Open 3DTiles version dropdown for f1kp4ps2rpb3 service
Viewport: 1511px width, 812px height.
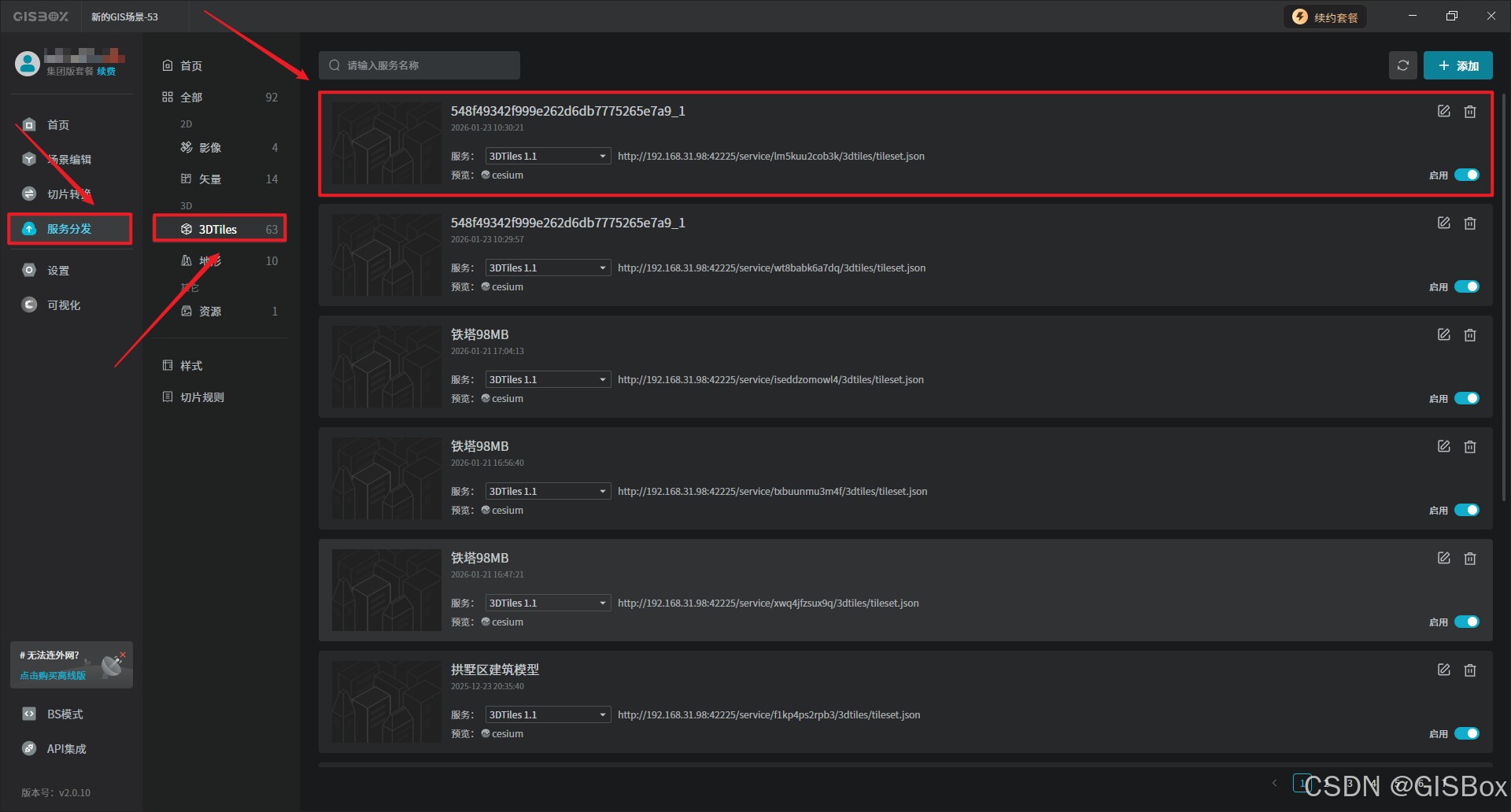point(548,714)
